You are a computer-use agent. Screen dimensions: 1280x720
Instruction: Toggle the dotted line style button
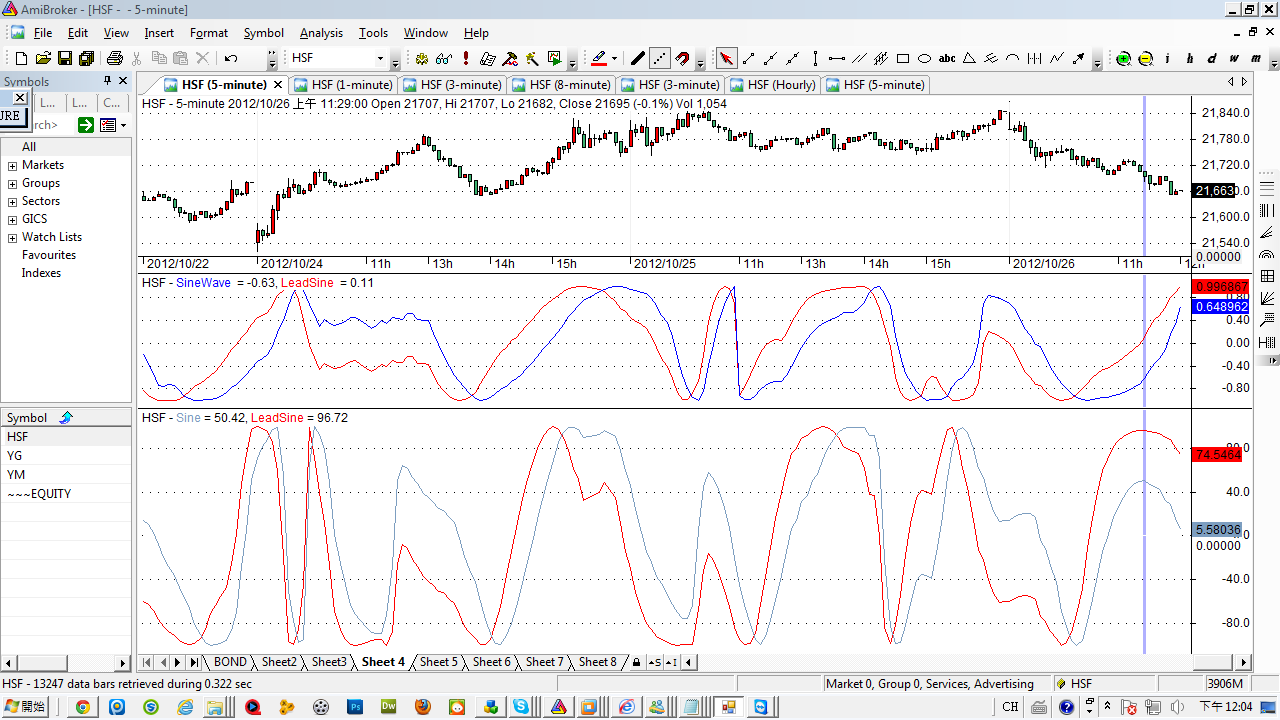pyautogui.click(x=660, y=59)
